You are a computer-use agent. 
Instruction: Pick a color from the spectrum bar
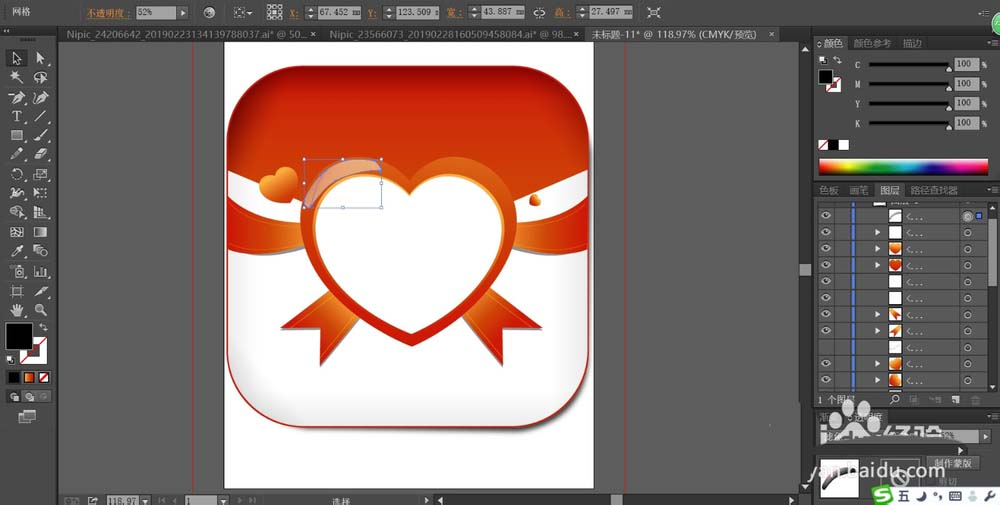click(x=903, y=167)
